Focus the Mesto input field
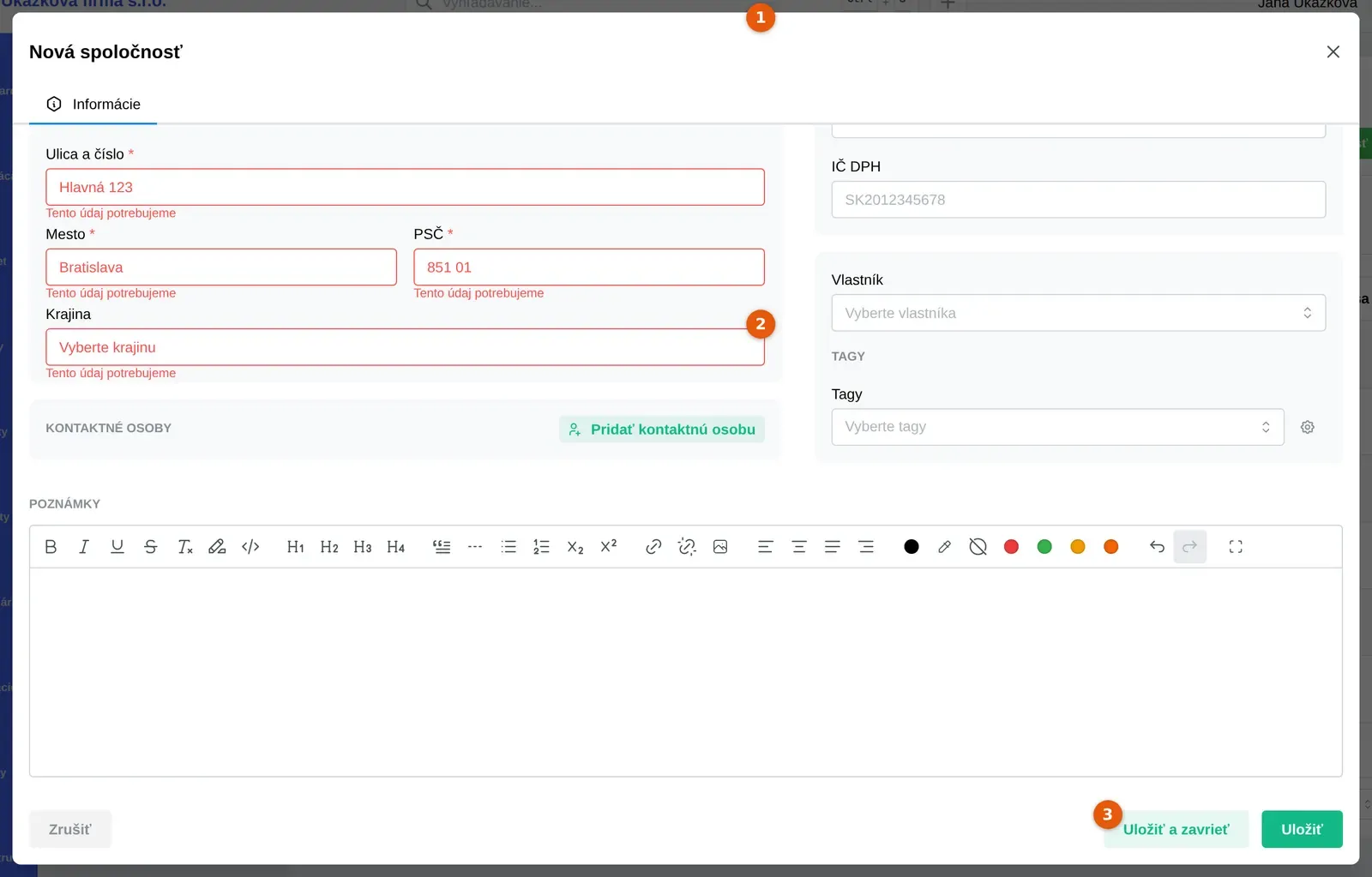 point(221,267)
